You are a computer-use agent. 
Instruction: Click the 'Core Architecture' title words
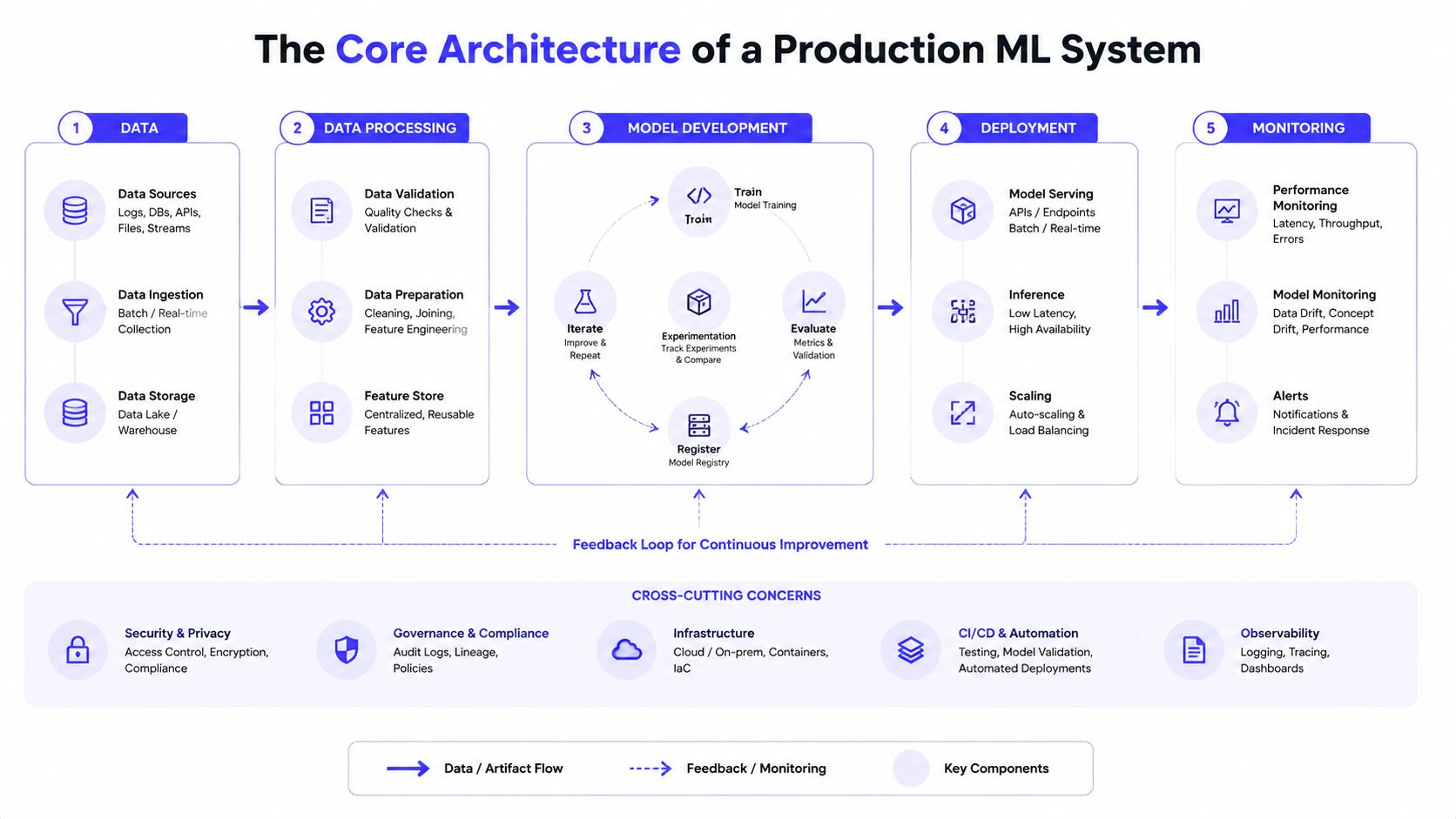tap(508, 50)
